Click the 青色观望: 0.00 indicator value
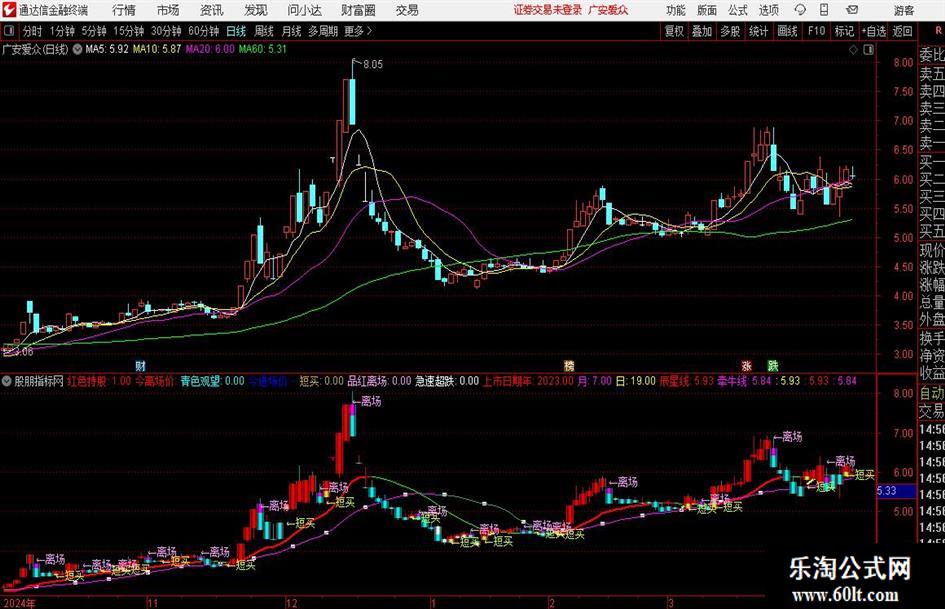The width and height of the screenshot is (945, 609). 212,381
